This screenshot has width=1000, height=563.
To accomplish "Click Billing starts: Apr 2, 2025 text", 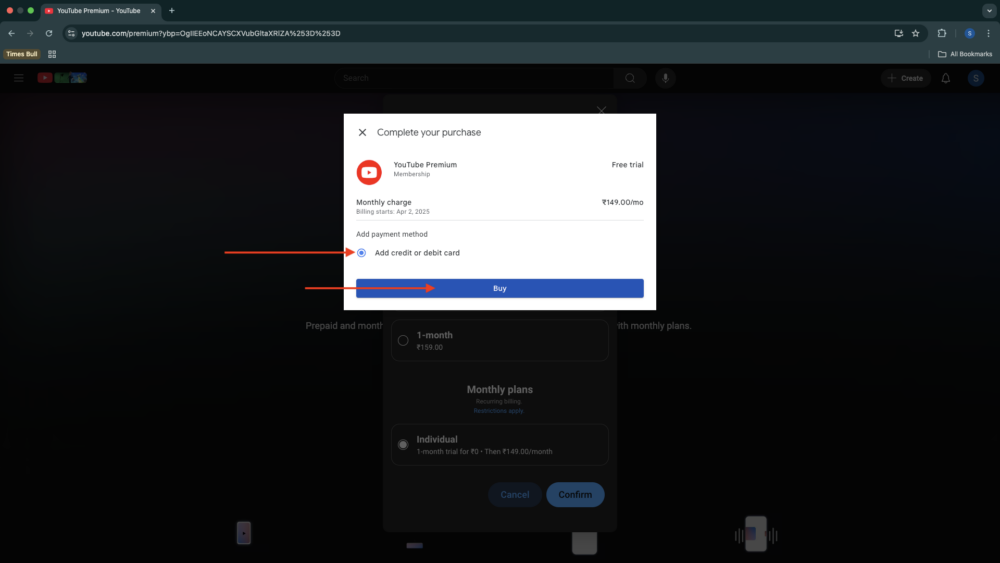I will coord(393,212).
